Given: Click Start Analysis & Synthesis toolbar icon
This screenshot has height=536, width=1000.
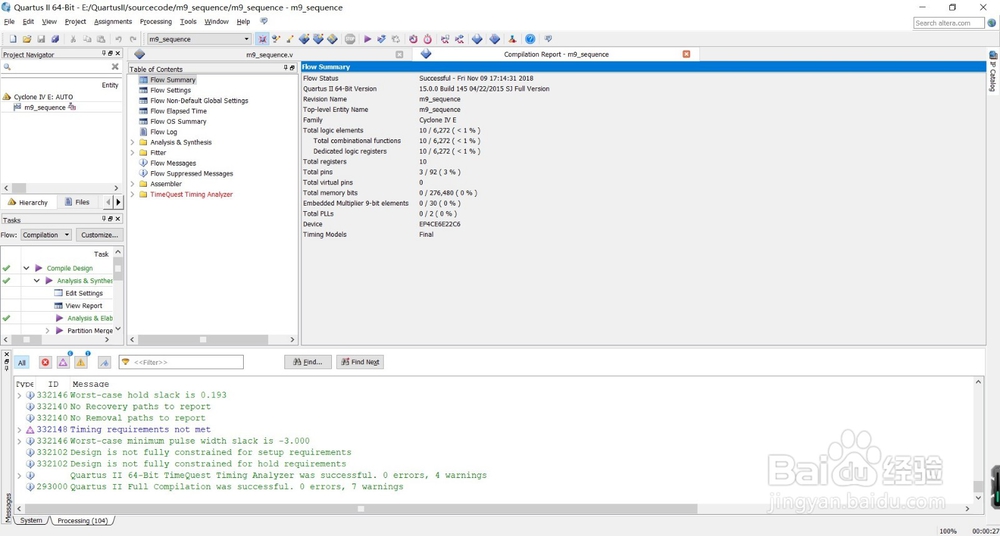Looking at the screenshot, I should click(381, 39).
